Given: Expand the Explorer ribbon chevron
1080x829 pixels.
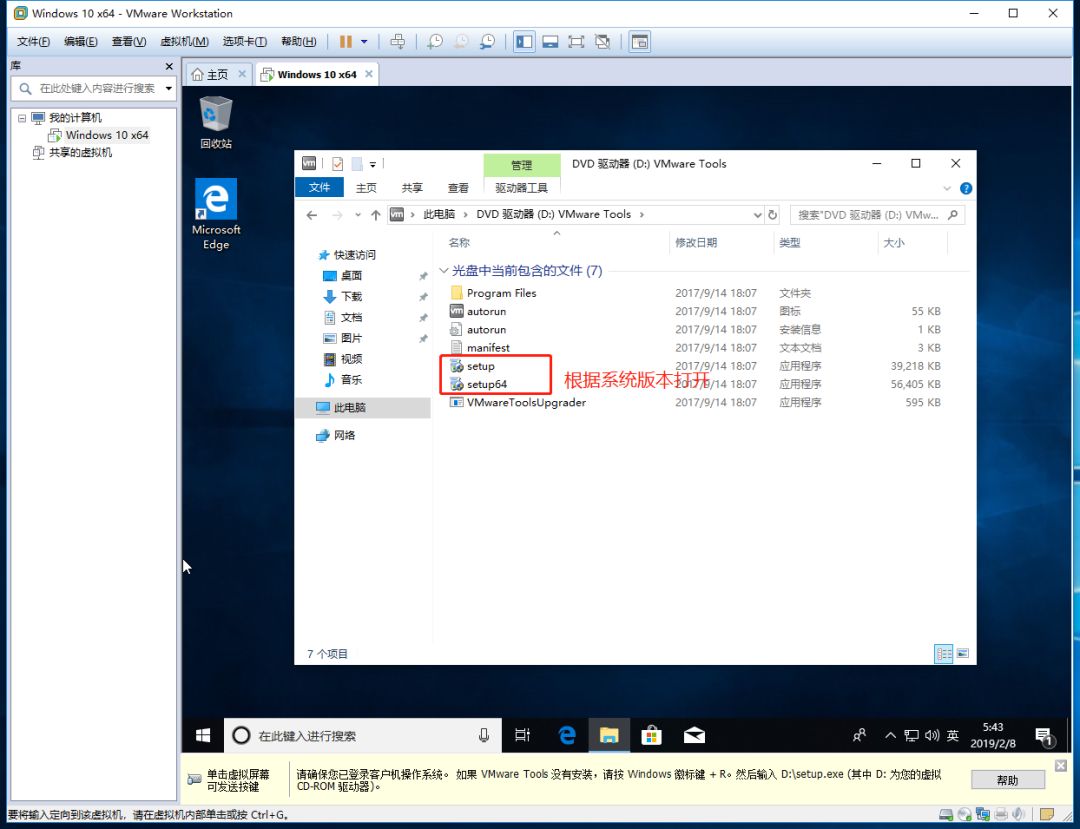Looking at the screenshot, I should [947, 188].
